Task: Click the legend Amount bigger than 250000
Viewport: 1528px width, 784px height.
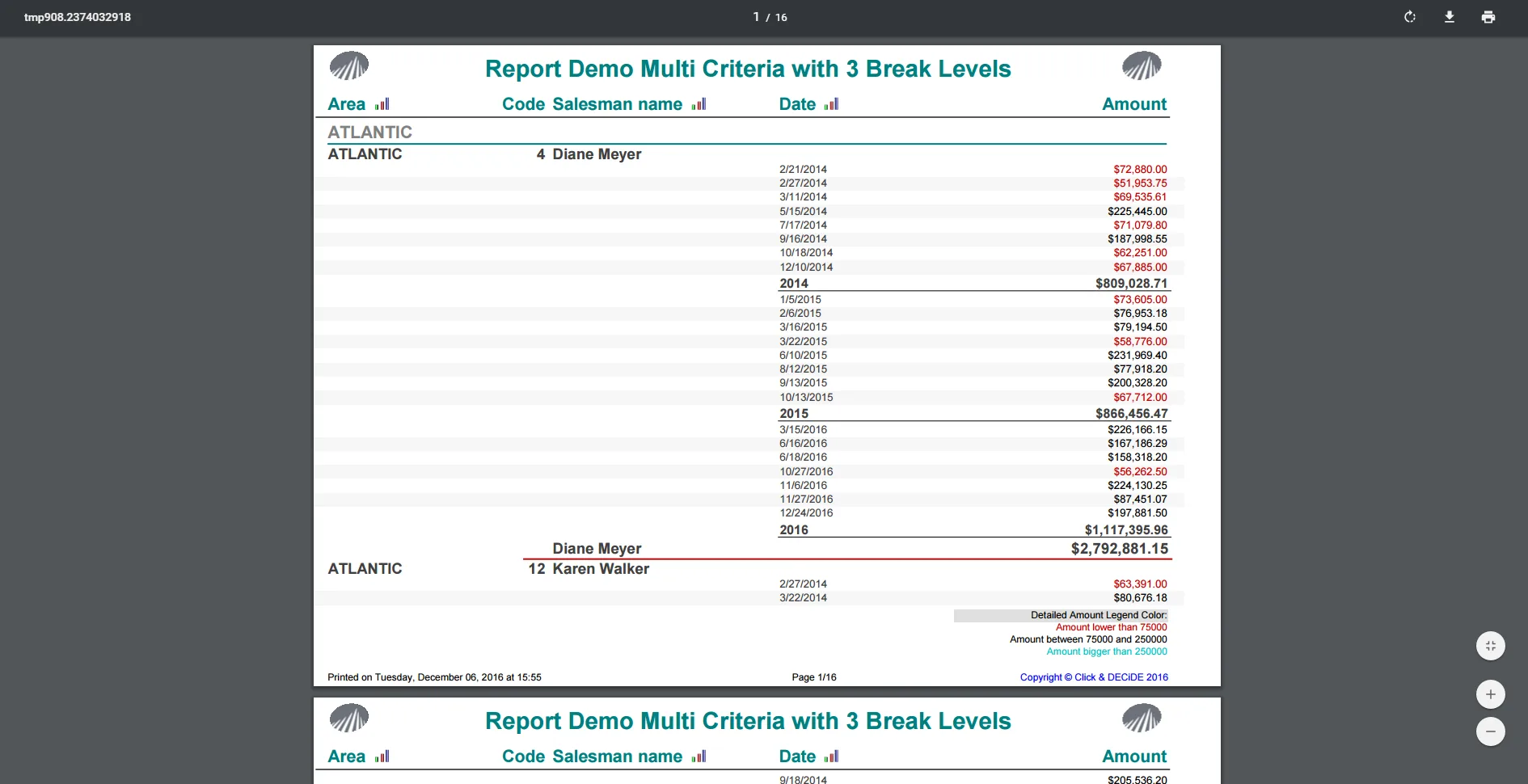Action: 1107,651
